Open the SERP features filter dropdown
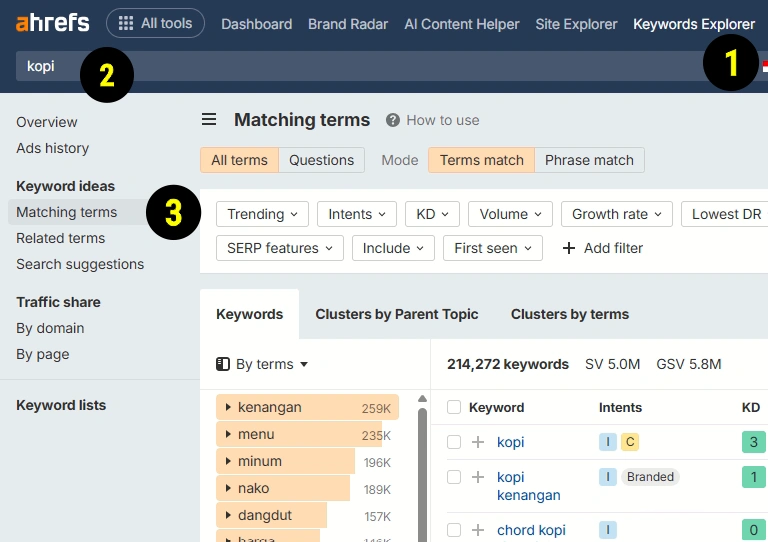The image size is (768, 542). 280,248
